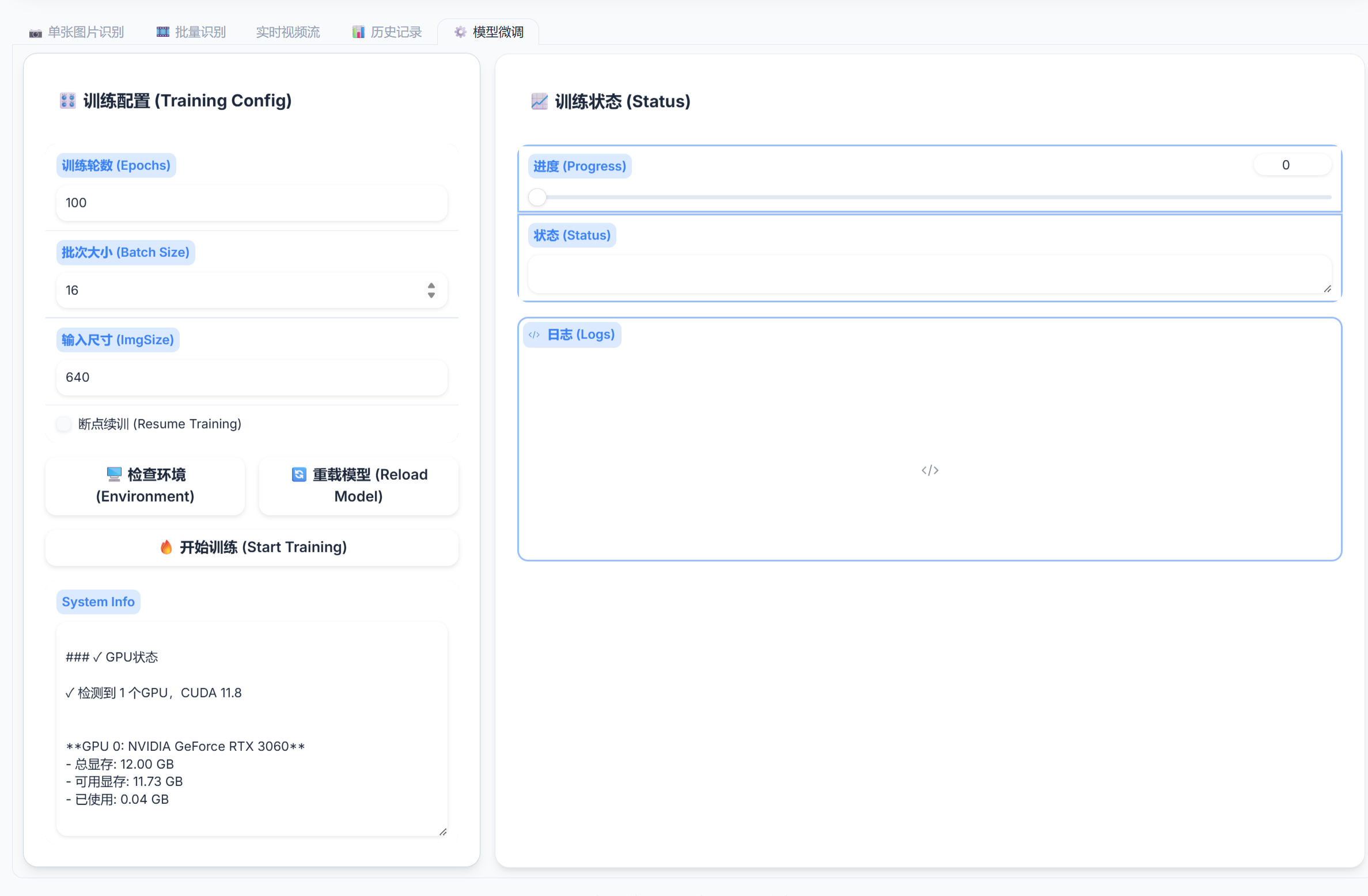Click flame icon on Start Training button

click(x=166, y=547)
